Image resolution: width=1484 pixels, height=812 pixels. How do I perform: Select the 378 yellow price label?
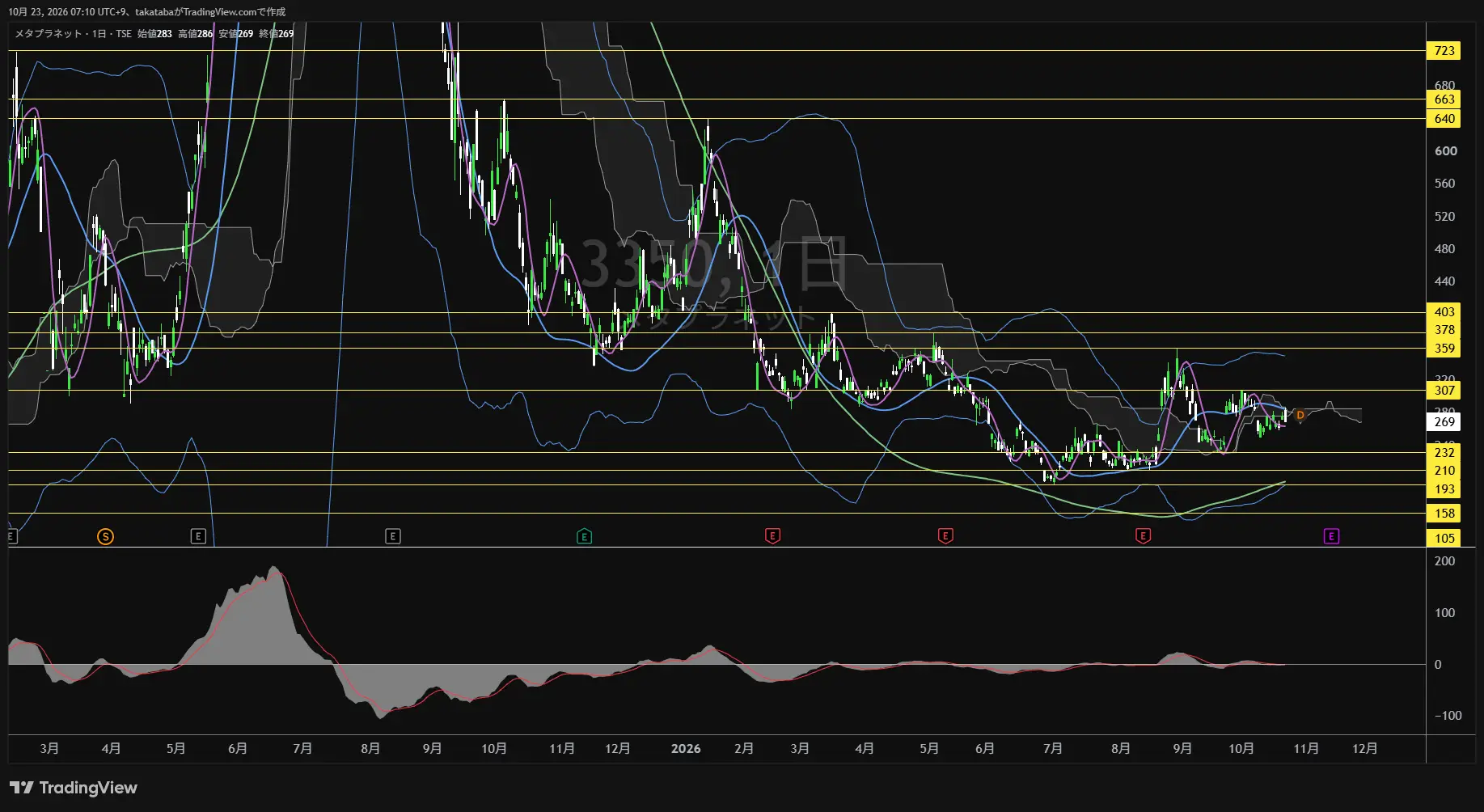click(x=1444, y=330)
